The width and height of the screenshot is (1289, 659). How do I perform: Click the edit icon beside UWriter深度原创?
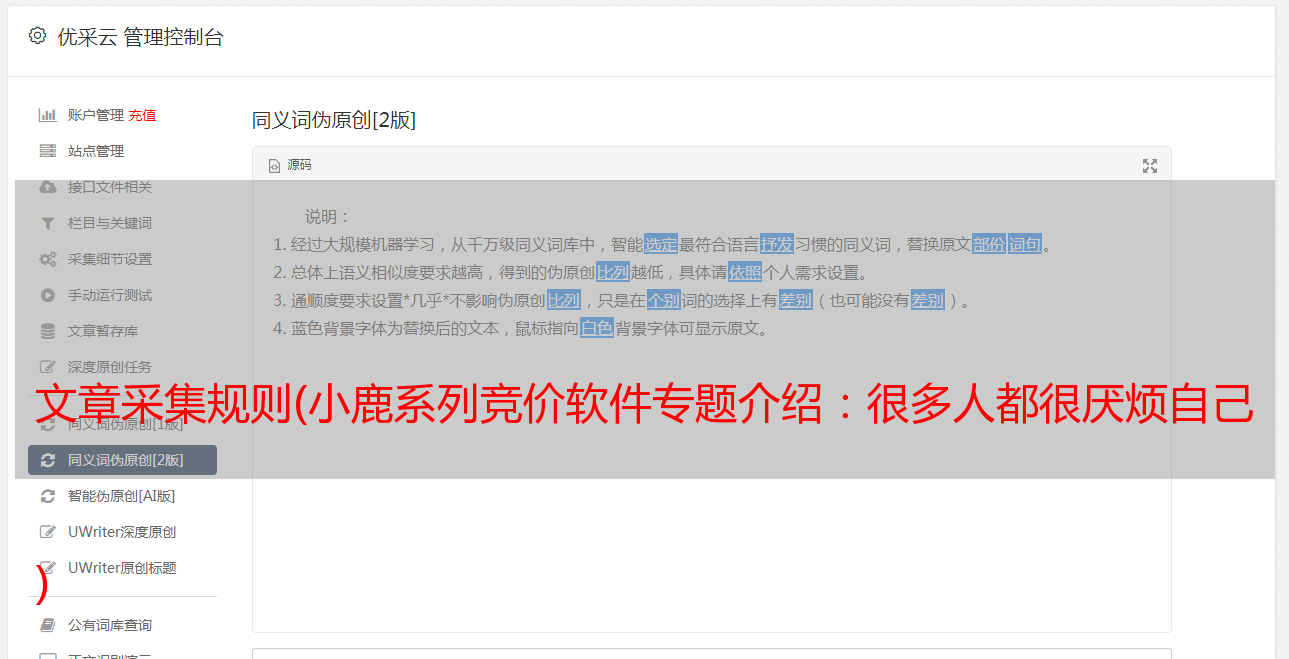pos(47,532)
